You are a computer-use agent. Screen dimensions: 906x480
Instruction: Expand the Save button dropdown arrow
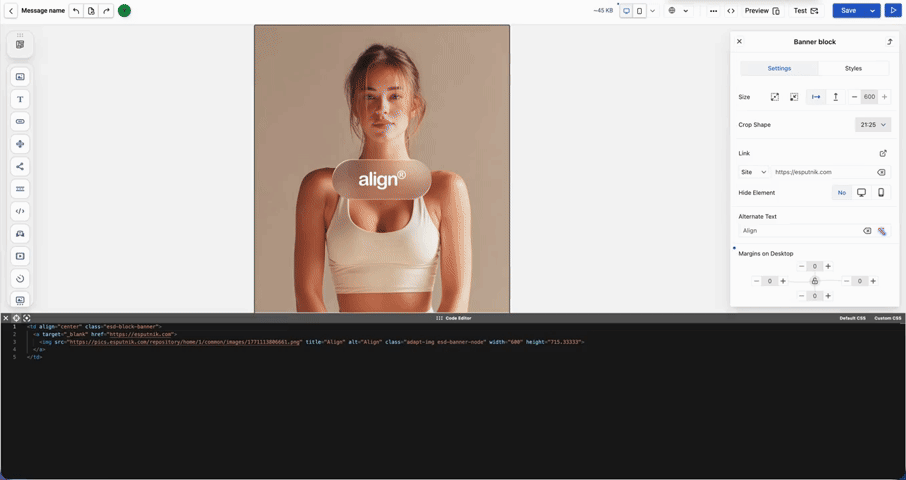[873, 11]
